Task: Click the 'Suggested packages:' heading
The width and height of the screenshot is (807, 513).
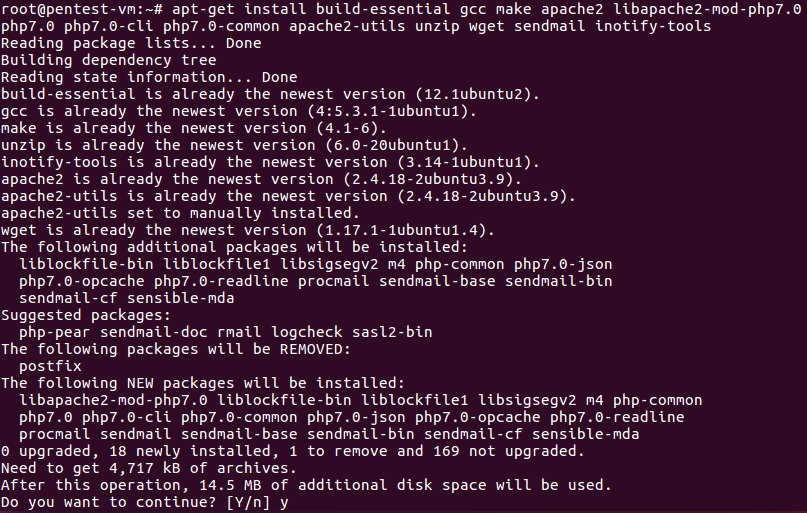Action: (x=86, y=315)
